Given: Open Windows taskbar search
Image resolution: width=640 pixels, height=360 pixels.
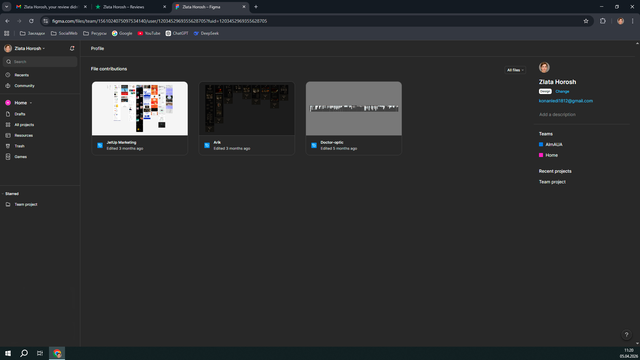Looking at the screenshot, I should tap(24, 353).
